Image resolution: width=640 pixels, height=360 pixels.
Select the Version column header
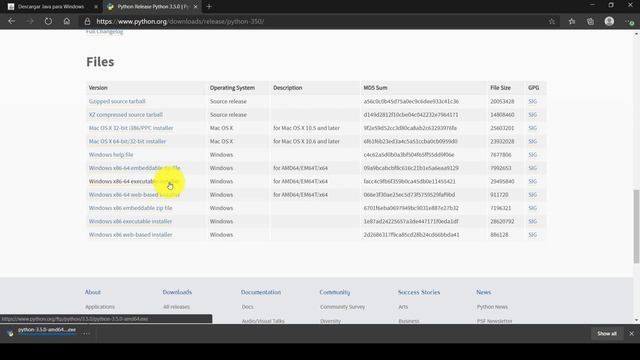[x=98, y=88]
